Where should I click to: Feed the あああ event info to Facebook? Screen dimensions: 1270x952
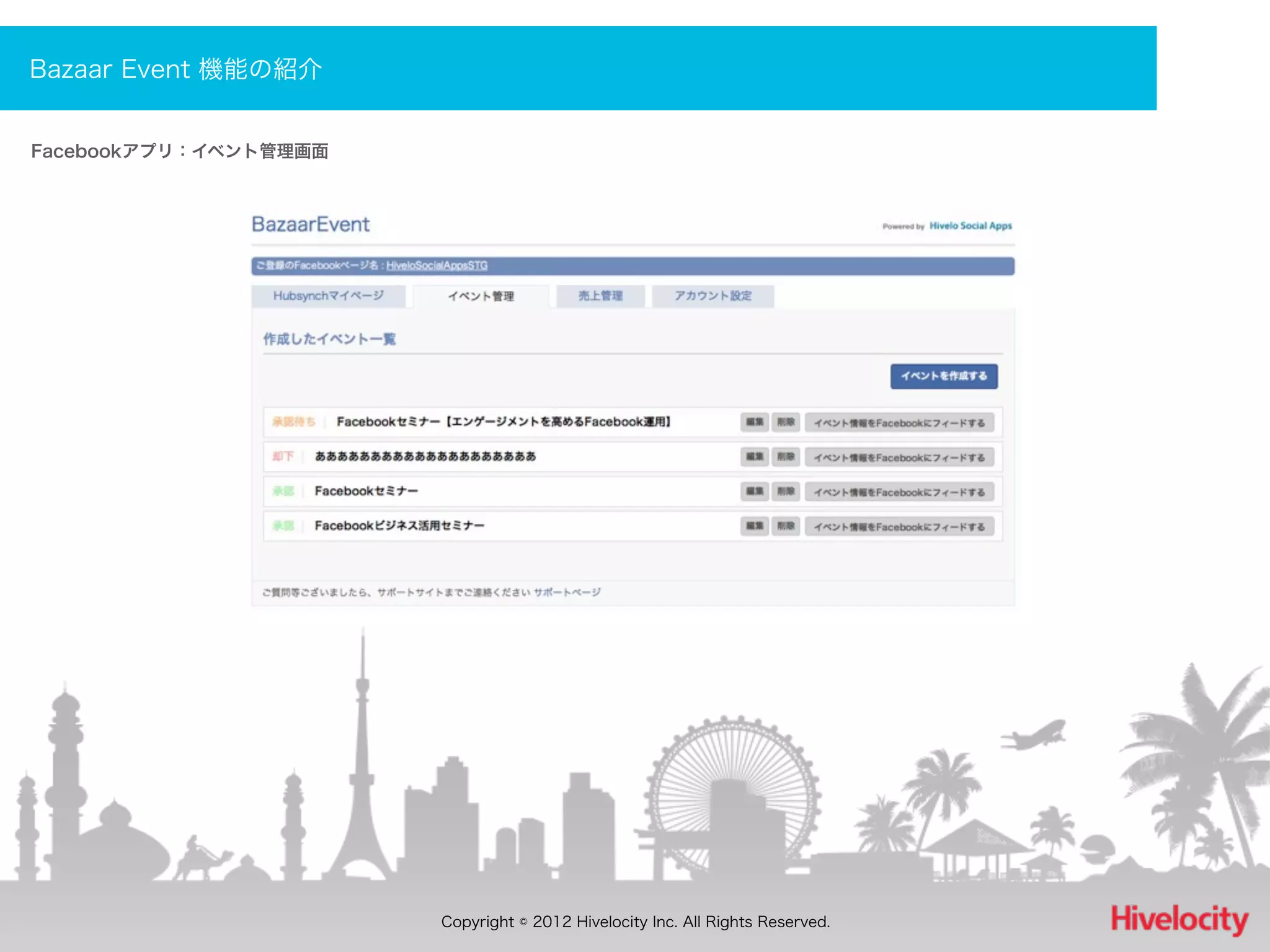click(899, 457)
